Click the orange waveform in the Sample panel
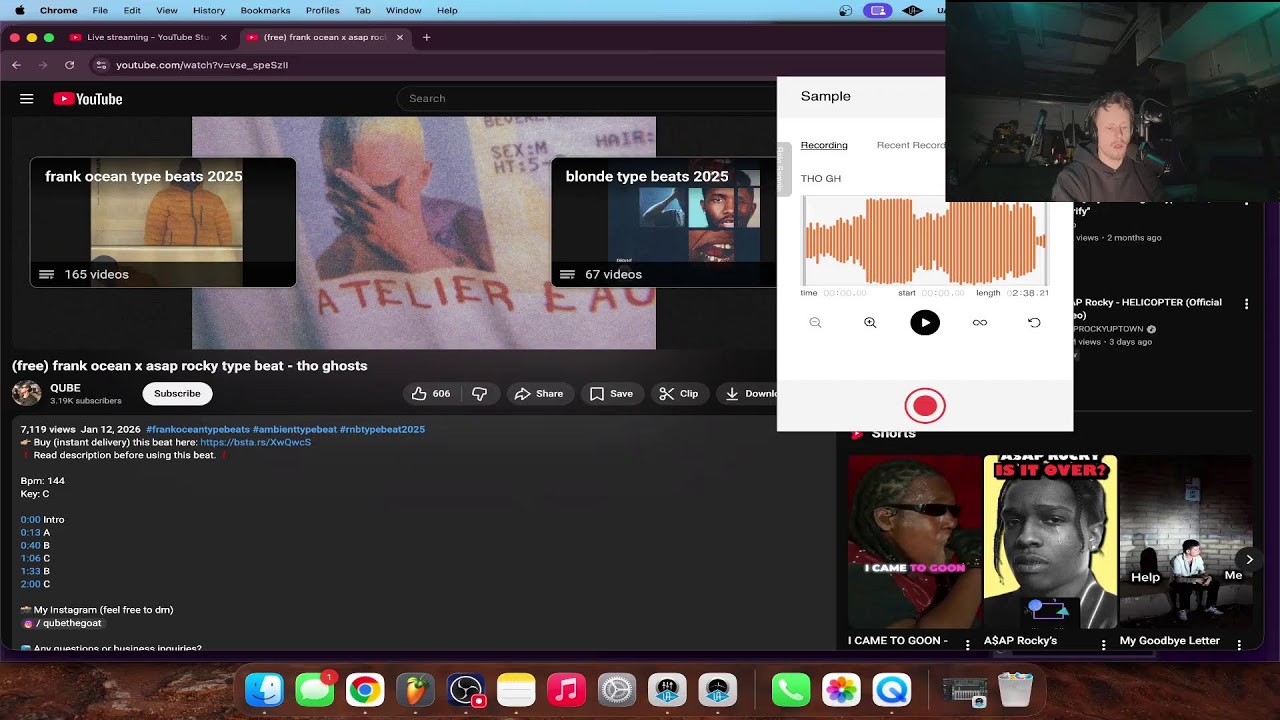 pyautogui.click(x=925, y=242)
